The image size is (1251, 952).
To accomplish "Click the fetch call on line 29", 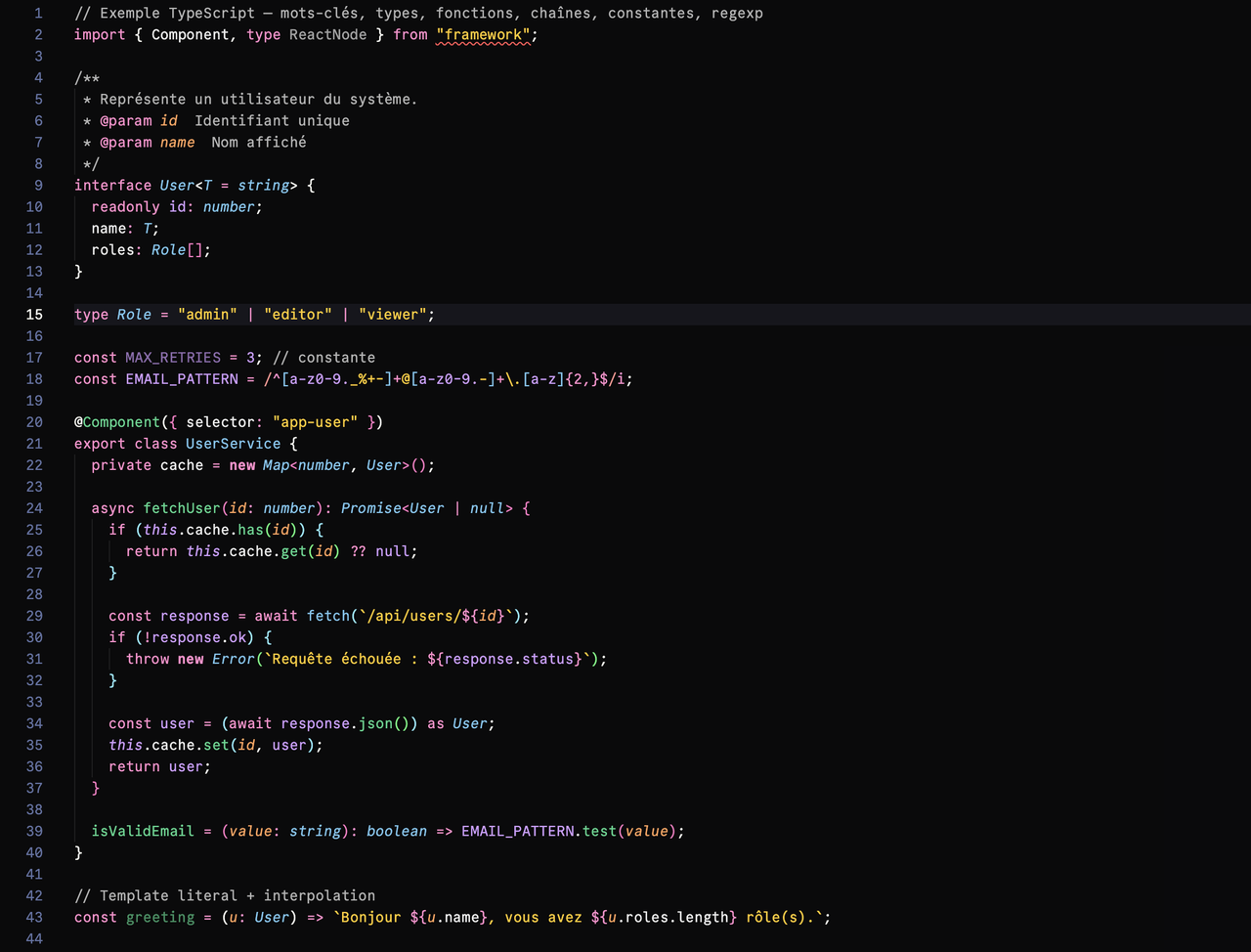I will click(328, 615).
